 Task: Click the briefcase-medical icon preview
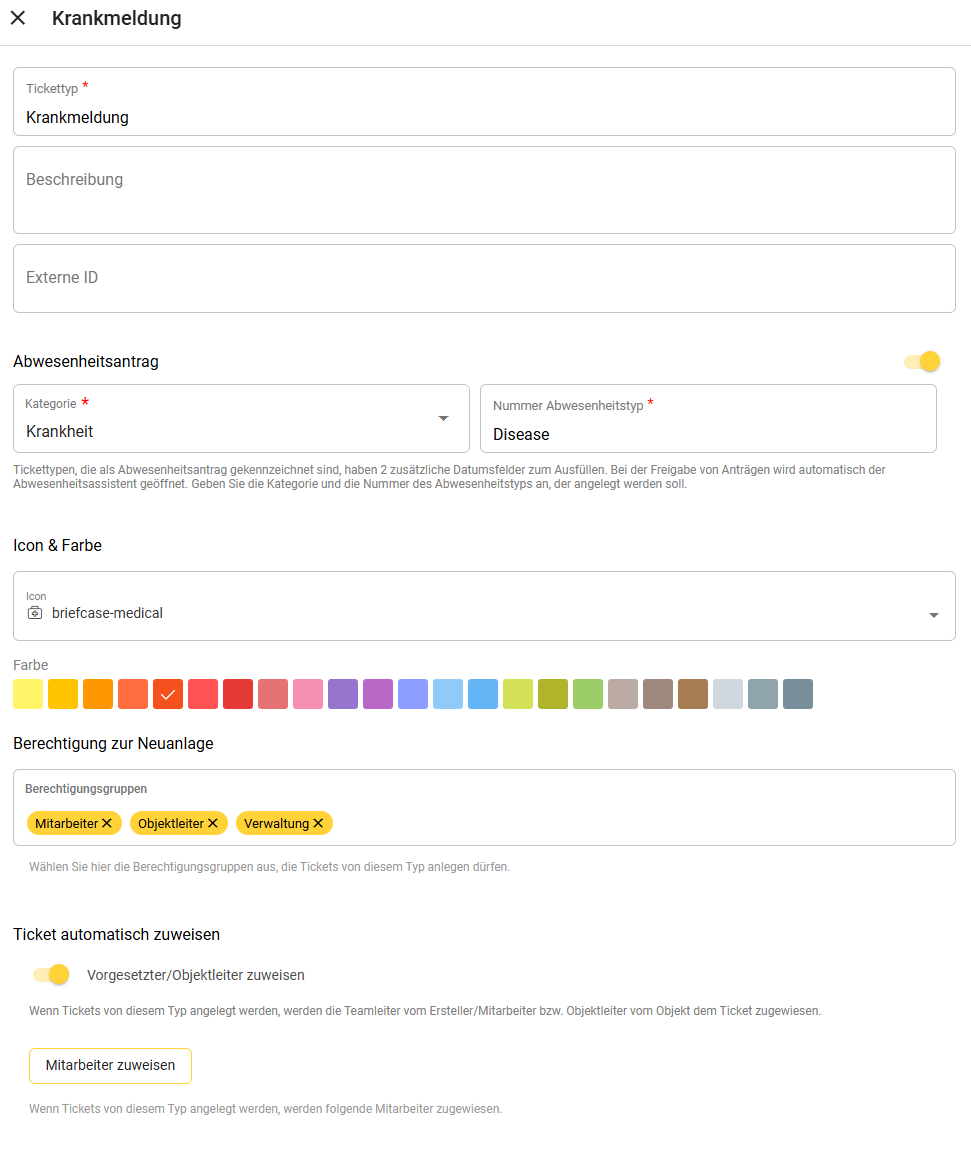(x=35, y=613)
